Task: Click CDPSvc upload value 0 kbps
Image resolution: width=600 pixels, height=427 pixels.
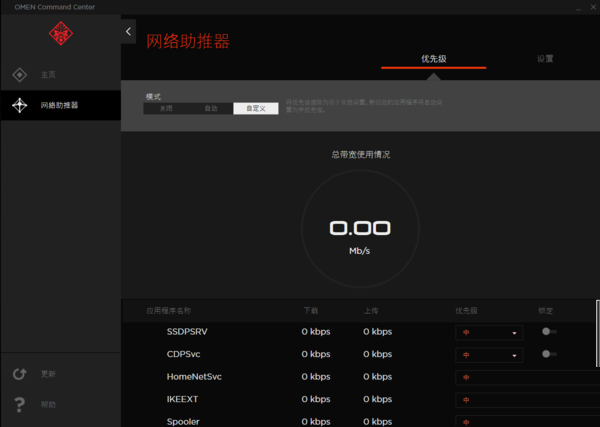Action: click(378, 354)
